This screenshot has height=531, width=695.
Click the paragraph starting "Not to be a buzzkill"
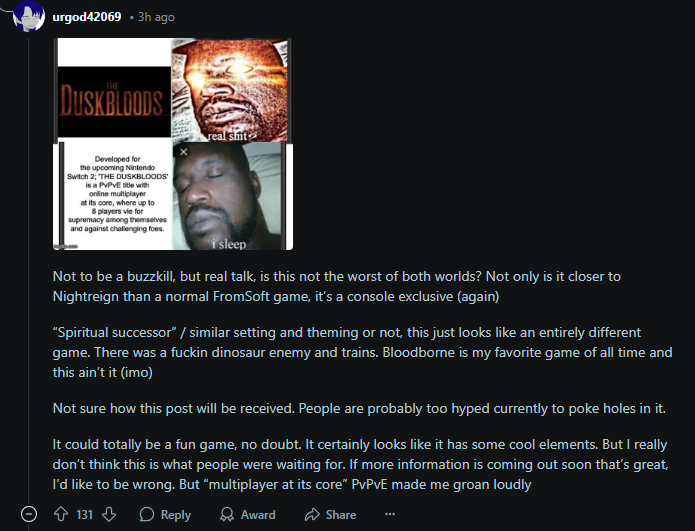pyautogui.click(x=337, y=286)
